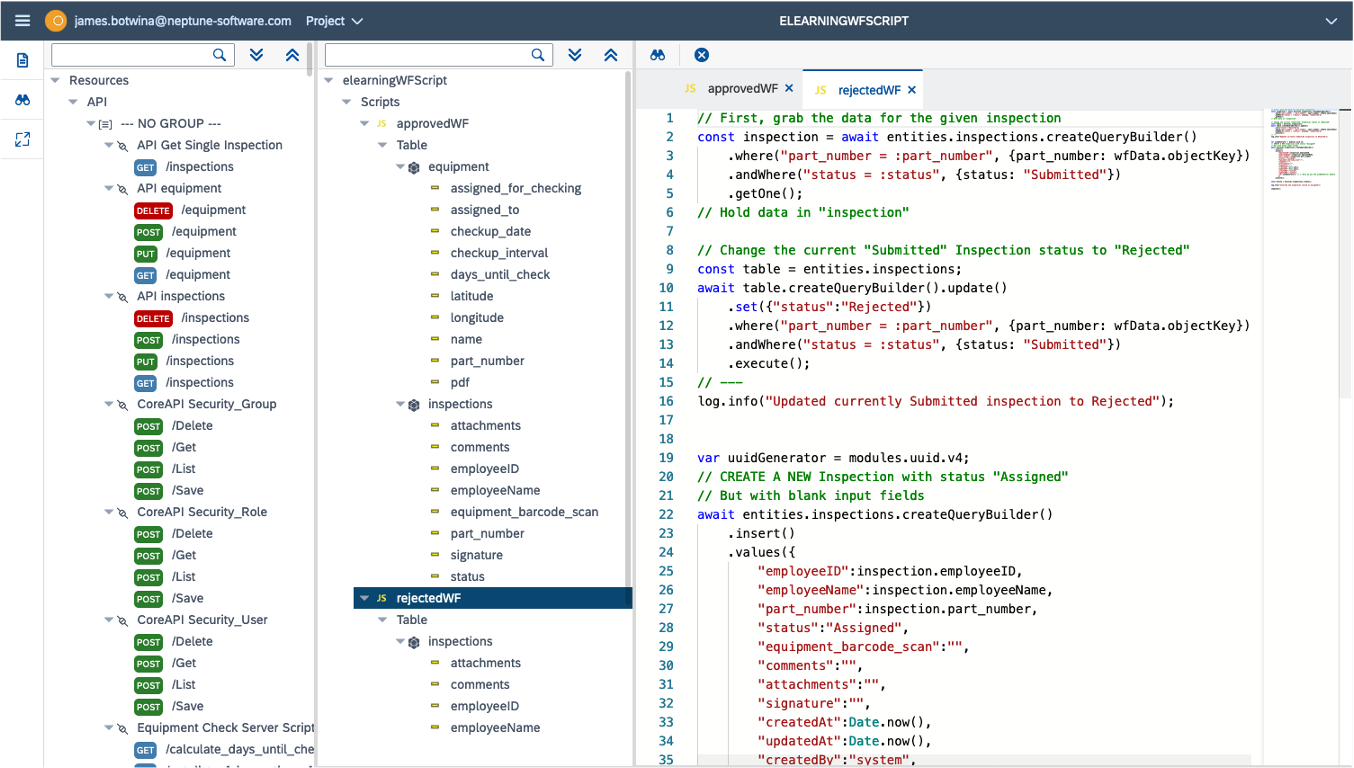Collapse the equipment table node
The width and height of the screenshot is (1354, 768).
(x=401, y=167)
